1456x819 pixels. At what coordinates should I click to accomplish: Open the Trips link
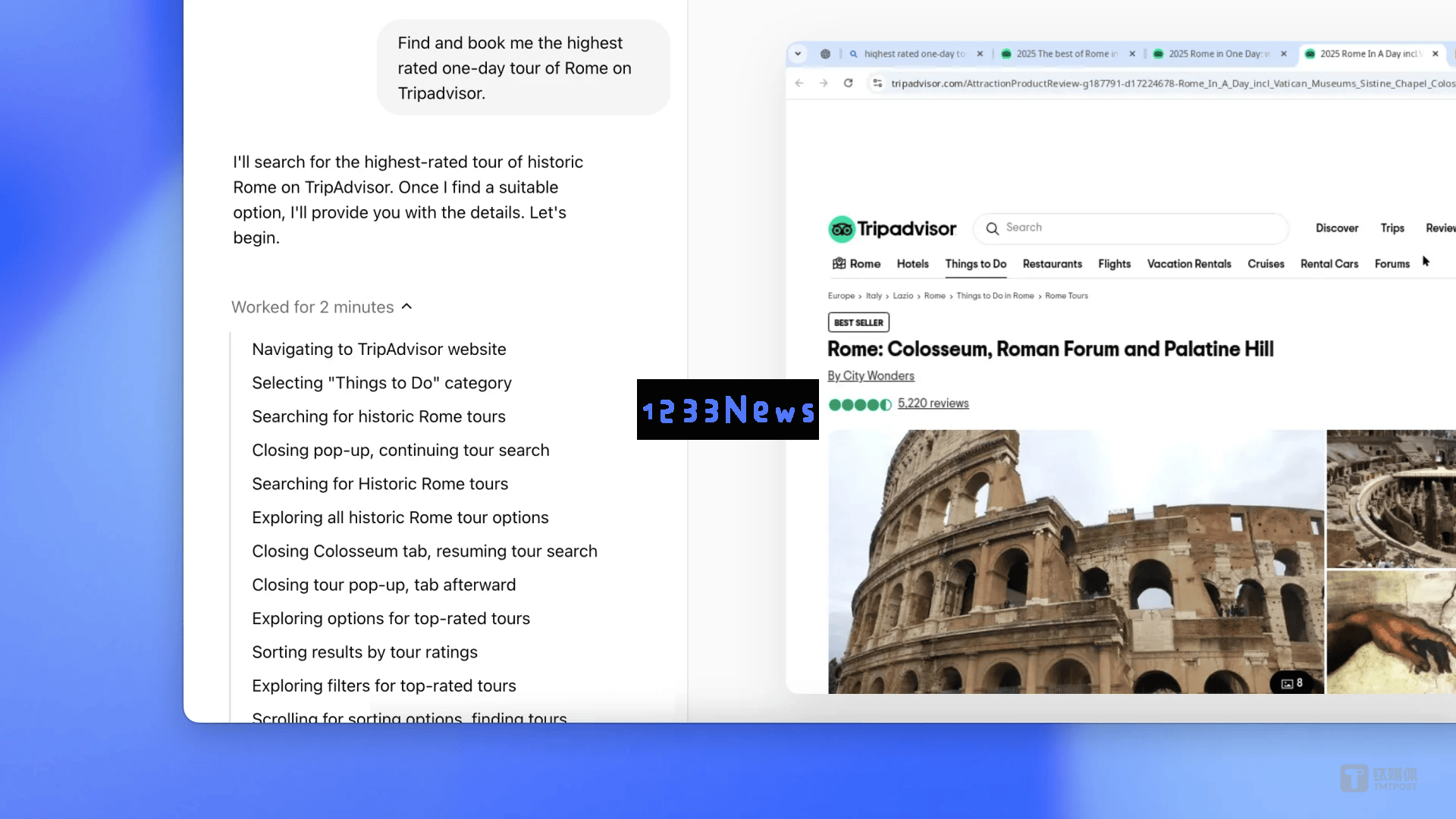(x=1392, y=228)
